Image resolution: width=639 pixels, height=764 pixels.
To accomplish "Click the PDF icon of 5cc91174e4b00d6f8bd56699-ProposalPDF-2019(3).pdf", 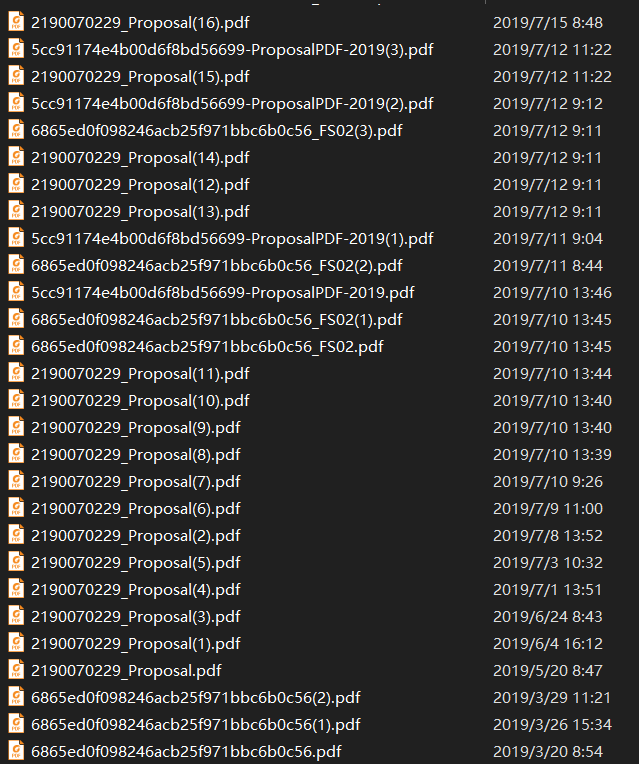I will (x=16, y=49).
